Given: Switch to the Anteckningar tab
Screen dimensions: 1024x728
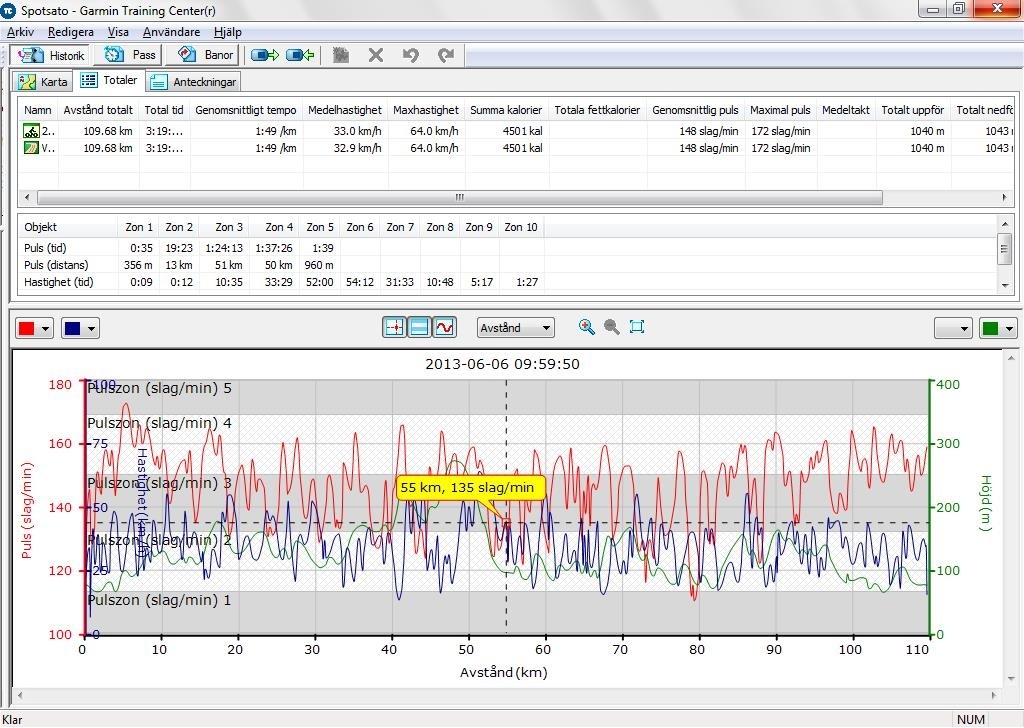Looking at the screenshot, I should click(194, 82).
